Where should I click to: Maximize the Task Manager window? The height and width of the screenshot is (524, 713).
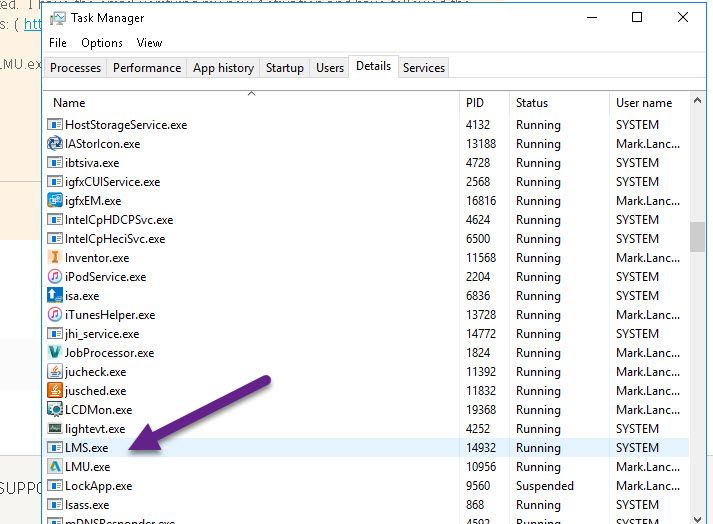click(637, 17)
